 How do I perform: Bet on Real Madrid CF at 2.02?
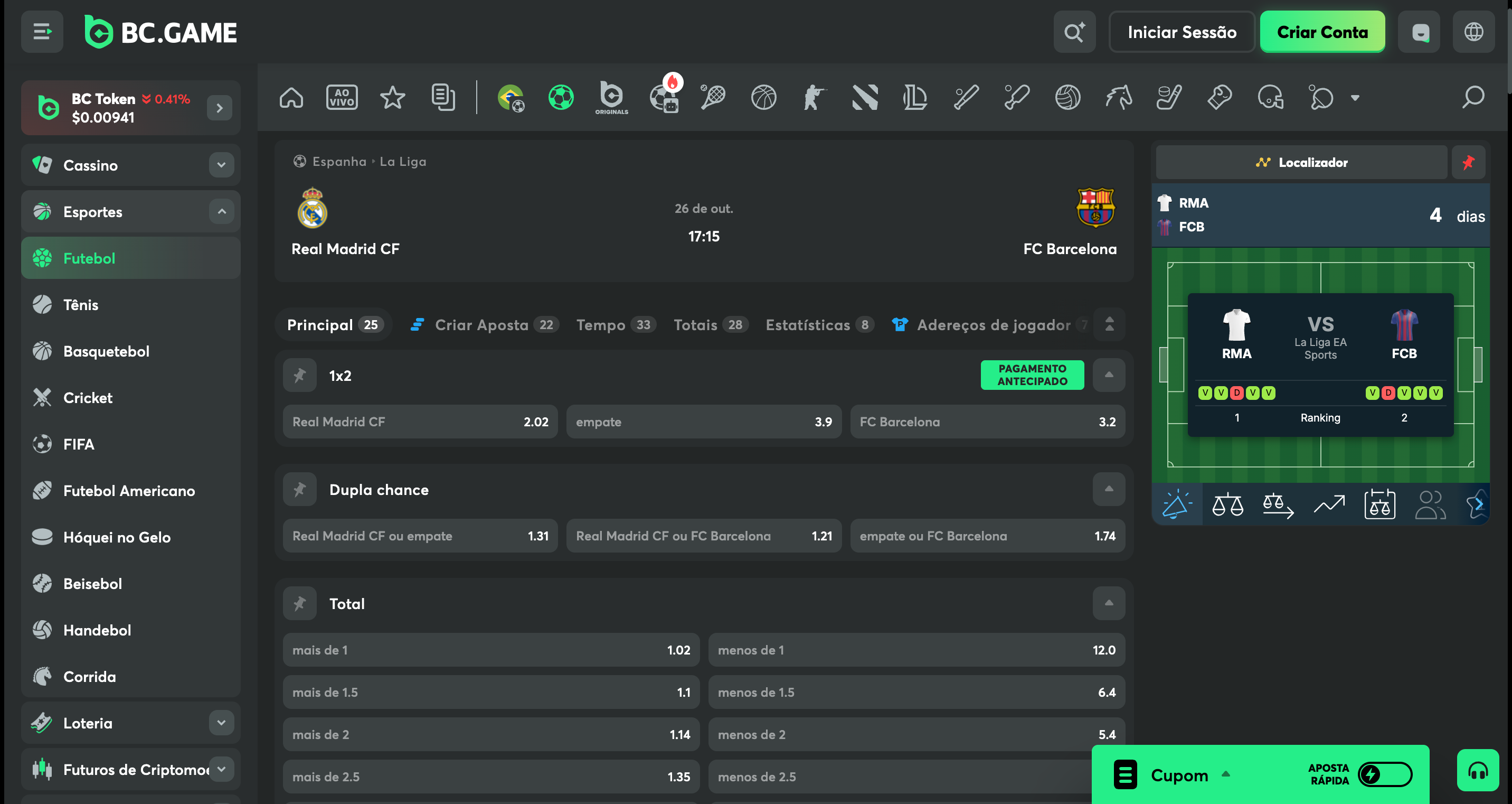tap(420, 422)
